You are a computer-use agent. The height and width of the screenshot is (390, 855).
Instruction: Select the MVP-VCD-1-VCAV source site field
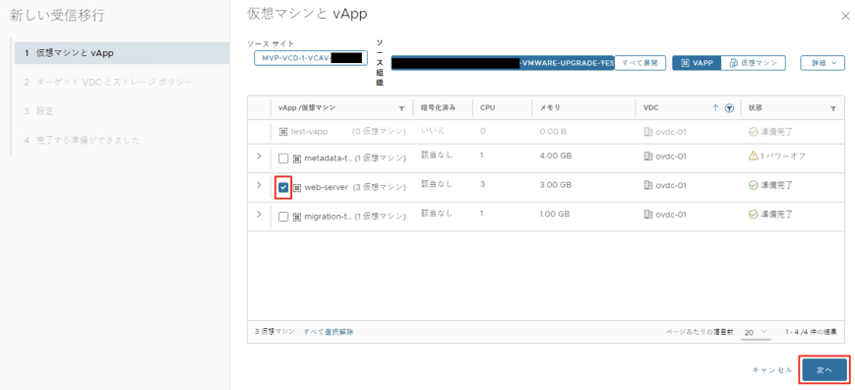[311, 58]
